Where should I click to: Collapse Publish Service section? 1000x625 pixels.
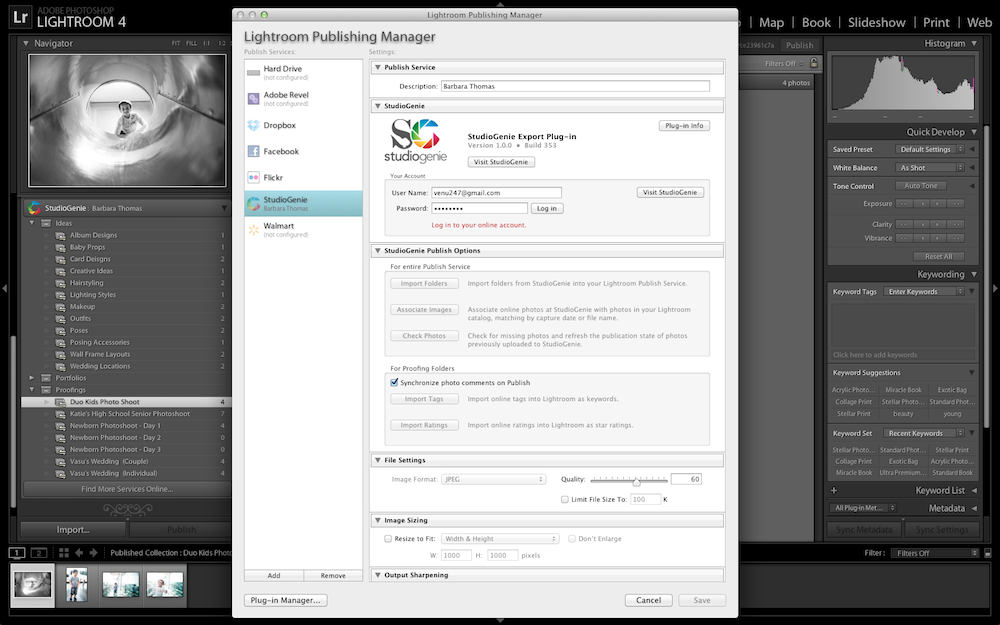click(x=378, y=67)
